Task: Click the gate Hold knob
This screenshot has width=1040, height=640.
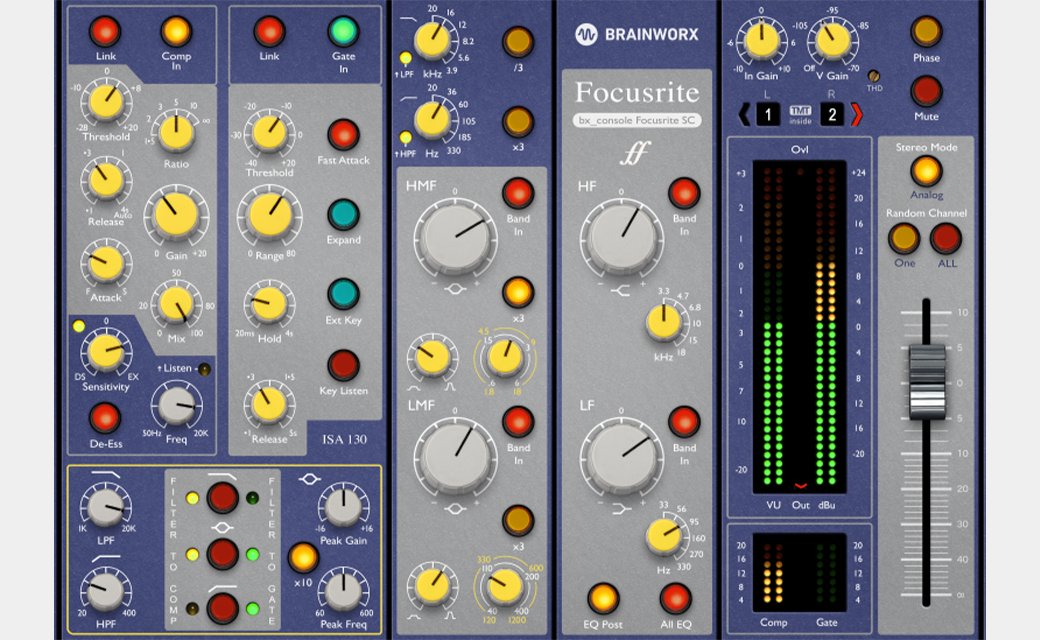Action: pyautogui.click(x=269, y=304)
